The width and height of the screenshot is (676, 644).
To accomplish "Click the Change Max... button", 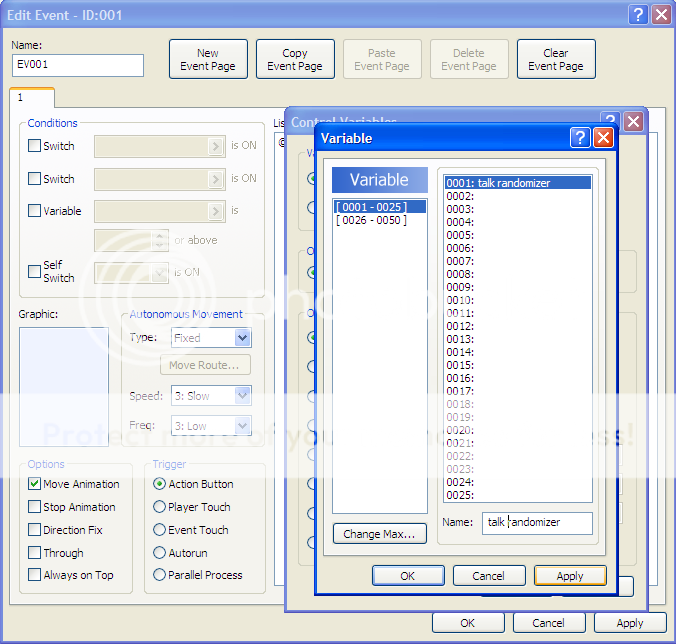I will coord(378,534).
